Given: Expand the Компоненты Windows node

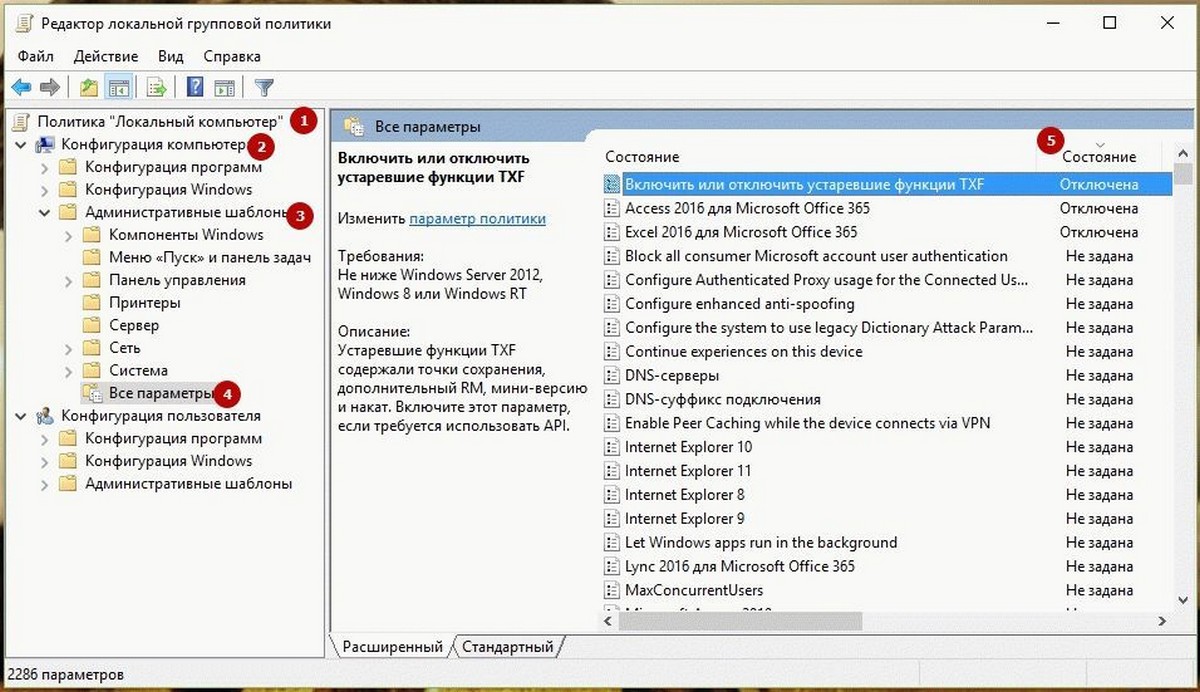Looking at the screenshot, I should pos(69,235).
